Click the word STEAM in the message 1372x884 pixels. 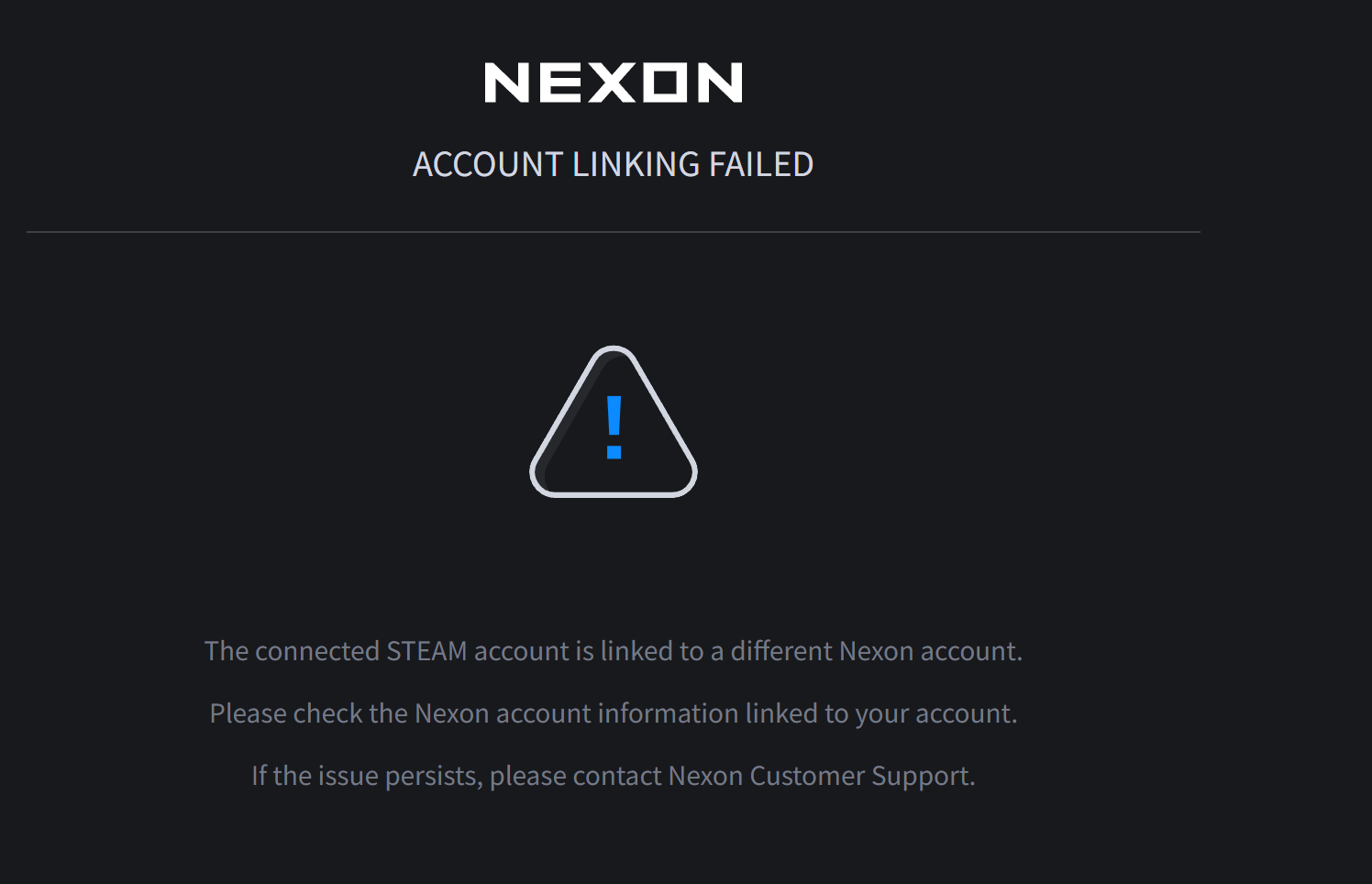426,651
